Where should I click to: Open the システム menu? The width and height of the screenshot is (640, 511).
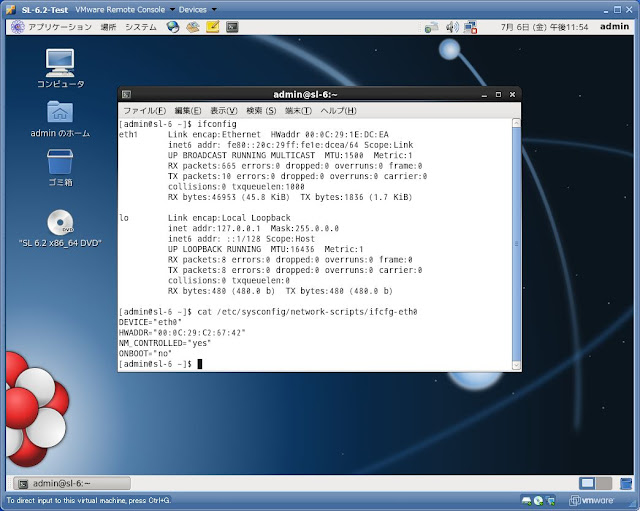point(141,27)
